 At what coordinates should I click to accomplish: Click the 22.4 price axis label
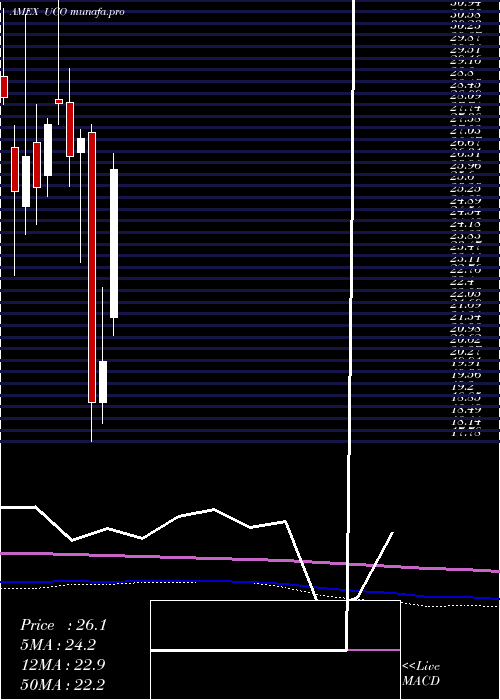click(462, 282)
